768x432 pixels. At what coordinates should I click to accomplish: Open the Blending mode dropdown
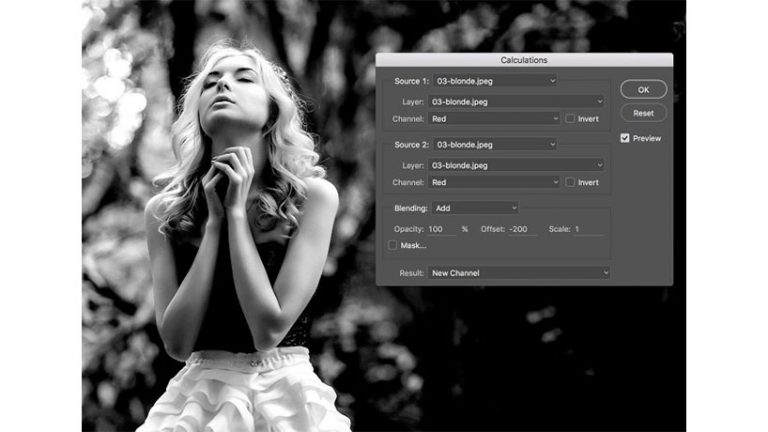point(475,208)
